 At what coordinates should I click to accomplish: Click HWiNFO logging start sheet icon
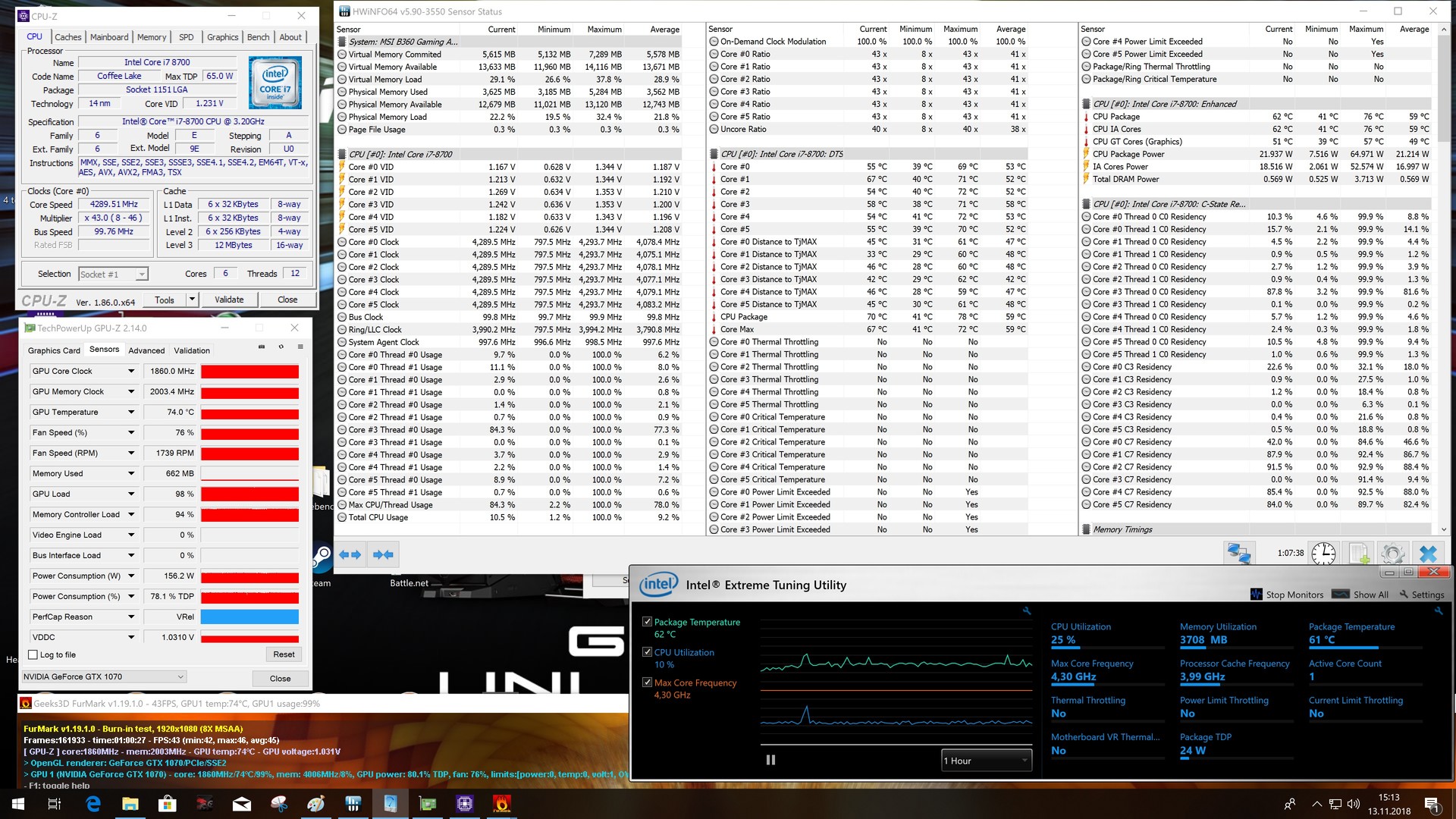pos(1359,554)
